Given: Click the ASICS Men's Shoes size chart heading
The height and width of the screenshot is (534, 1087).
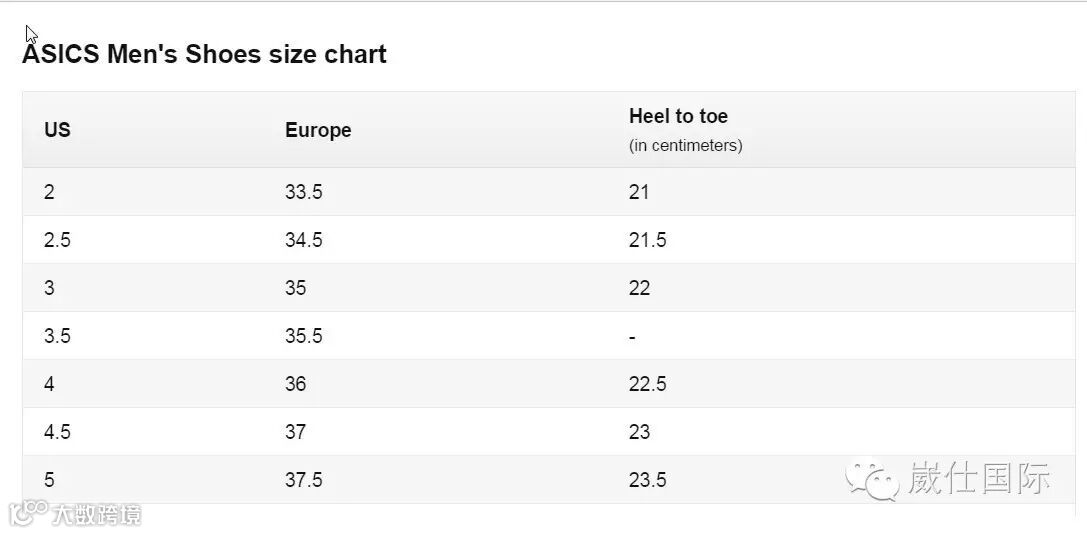Looking at the screenshot, I should (204, 54).
